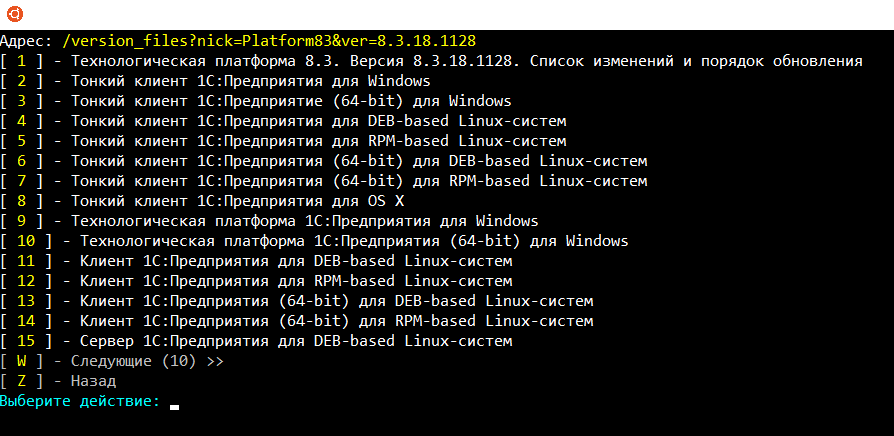This screenshot has width=894, height=436.
Task: Click the Z option Назад
Action: [58, 381]
